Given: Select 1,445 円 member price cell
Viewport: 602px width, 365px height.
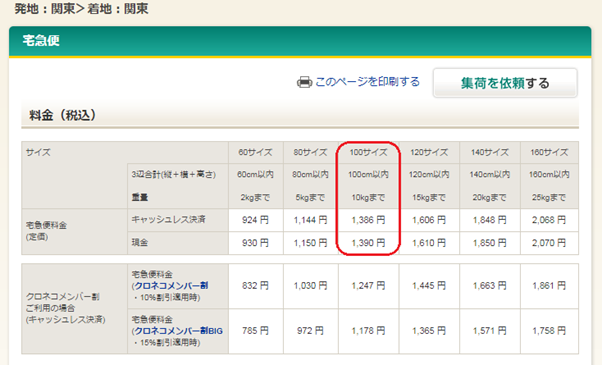Looking at the screenshot, I should click(429, 286).
